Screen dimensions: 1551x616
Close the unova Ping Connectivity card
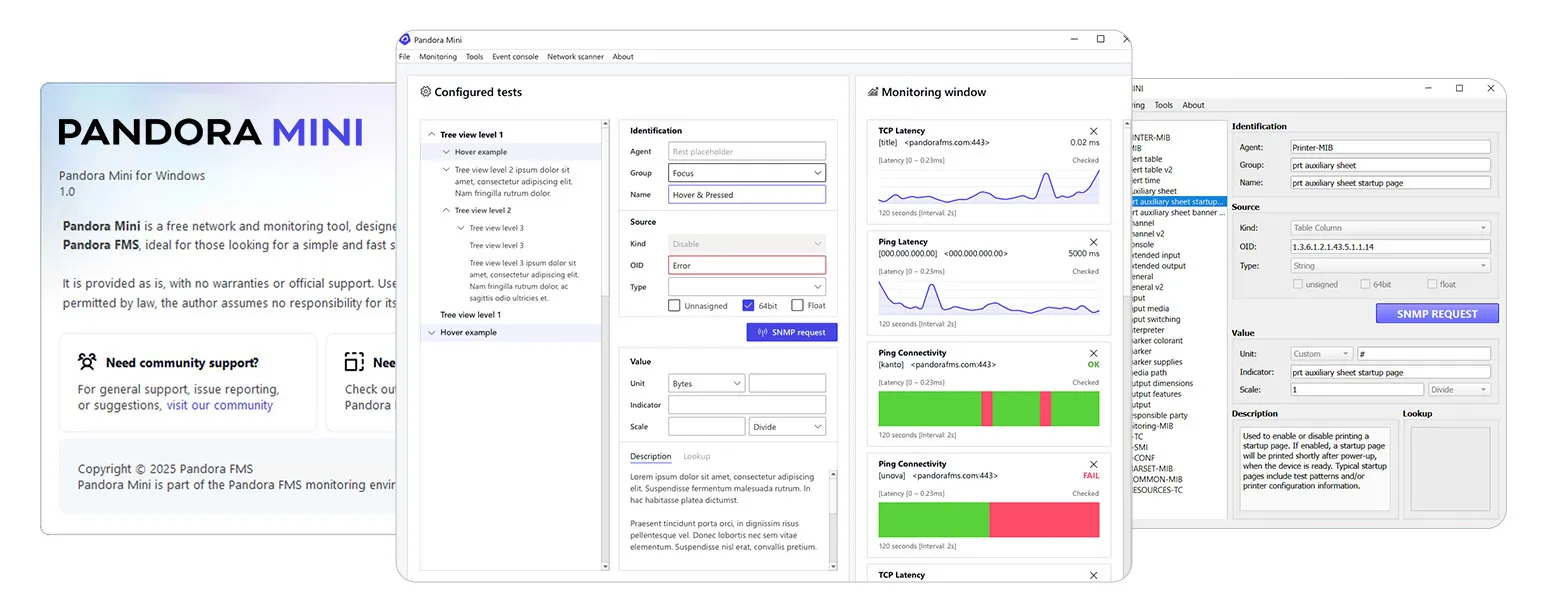[1093, 464]
